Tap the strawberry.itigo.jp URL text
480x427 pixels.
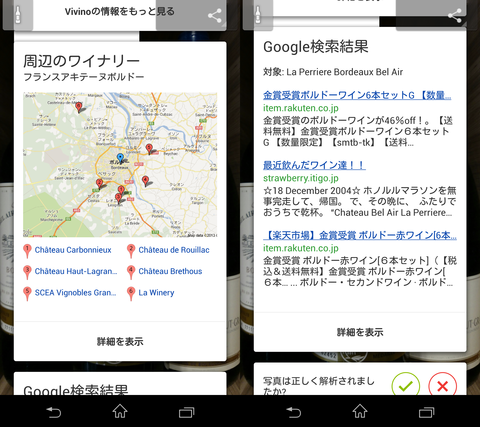301,178
